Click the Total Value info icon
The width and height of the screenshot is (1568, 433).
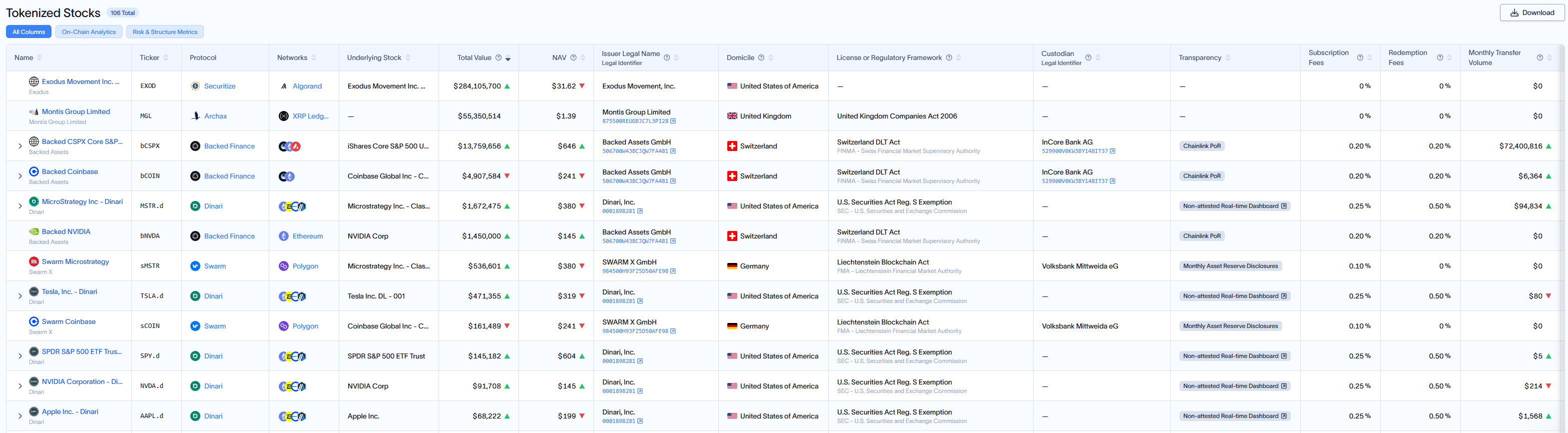pyautogui.click(x=499, y=58)
